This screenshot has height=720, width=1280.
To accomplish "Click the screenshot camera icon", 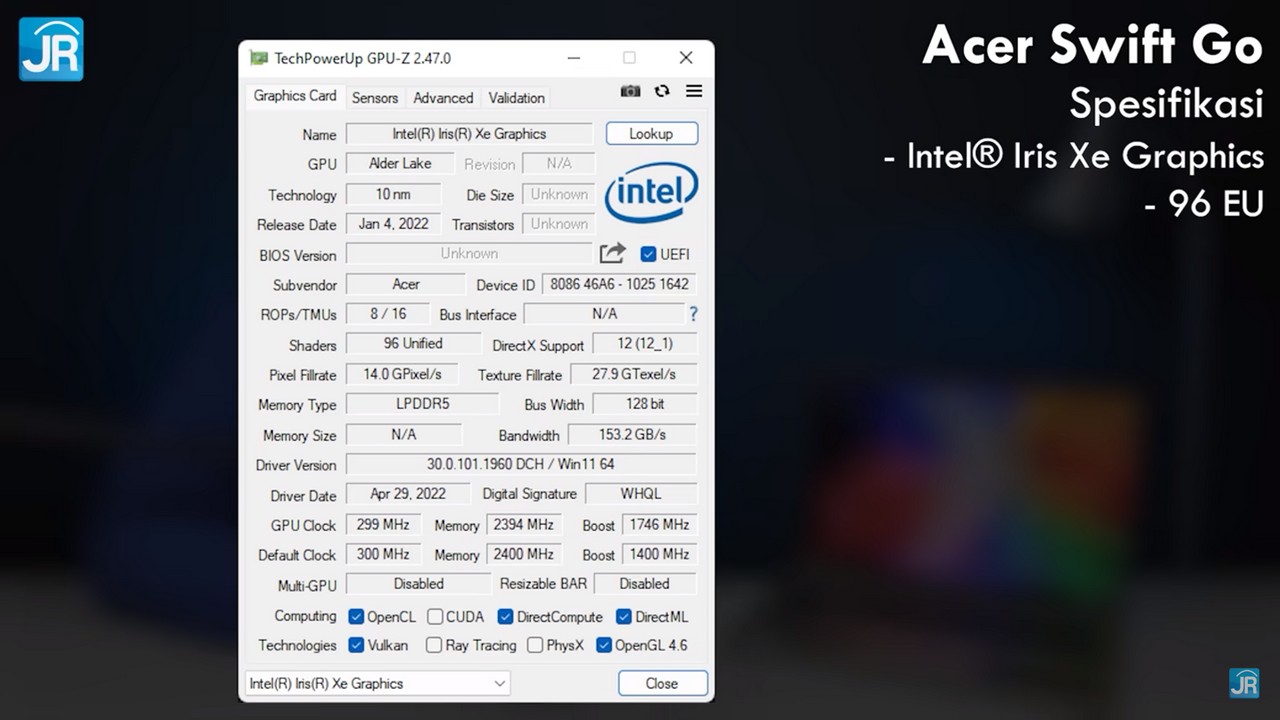I will (x=630, y=91).
